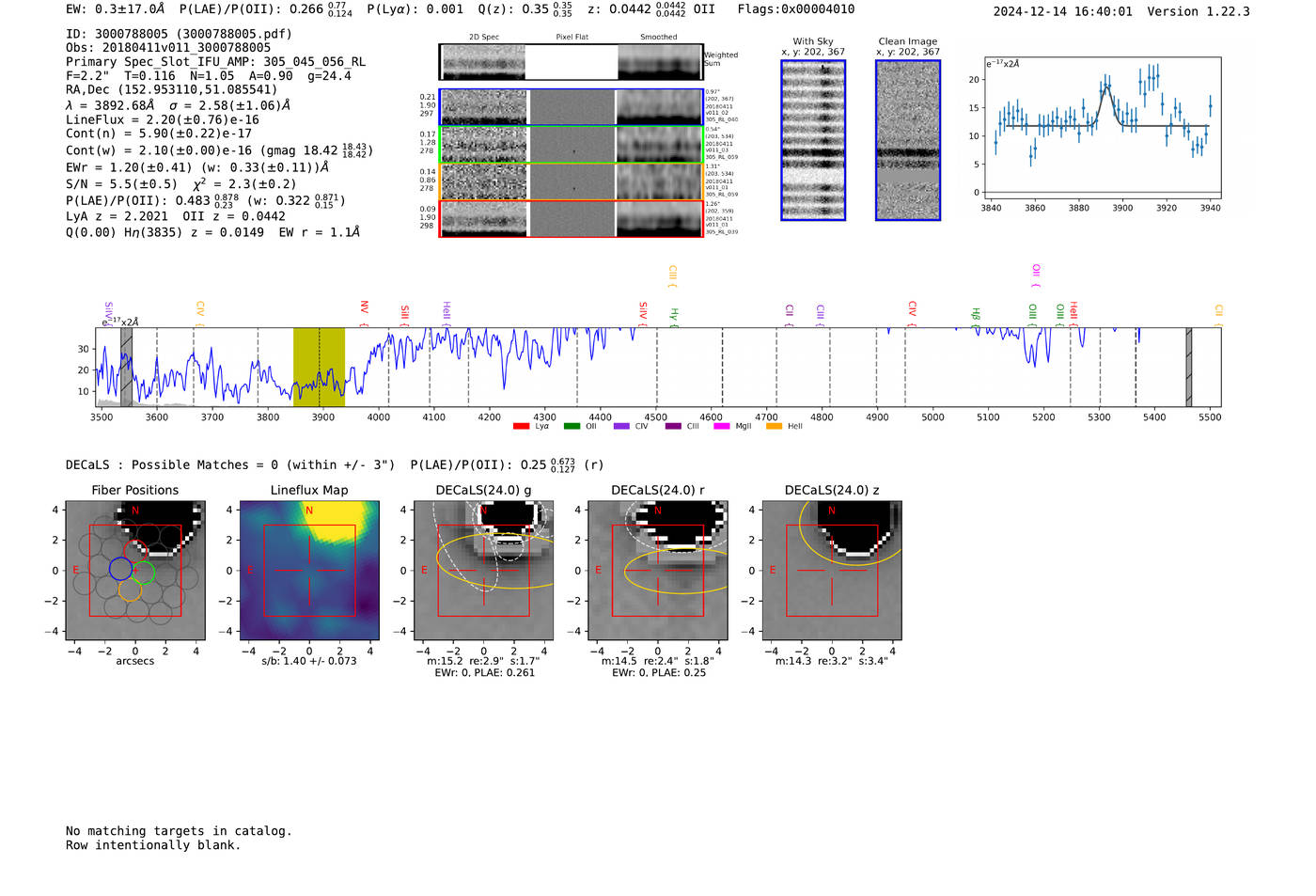The width and height of the screenshot is (1316, 896).
Task: Click the Smoothed column header
Action: click(x=659, y=38)
